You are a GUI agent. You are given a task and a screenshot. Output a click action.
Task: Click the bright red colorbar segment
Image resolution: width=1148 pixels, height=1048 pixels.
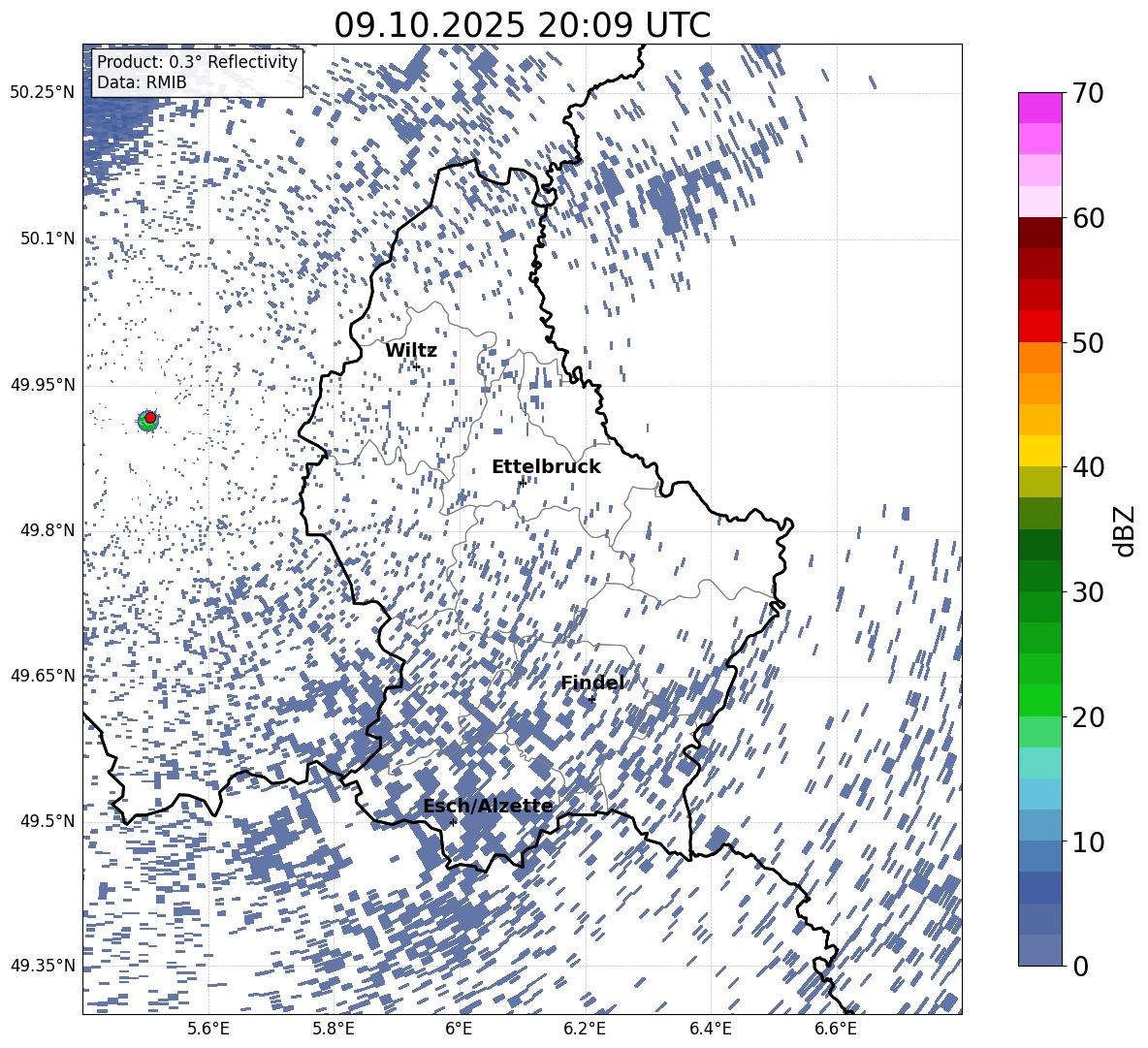tap(1039, 327)
